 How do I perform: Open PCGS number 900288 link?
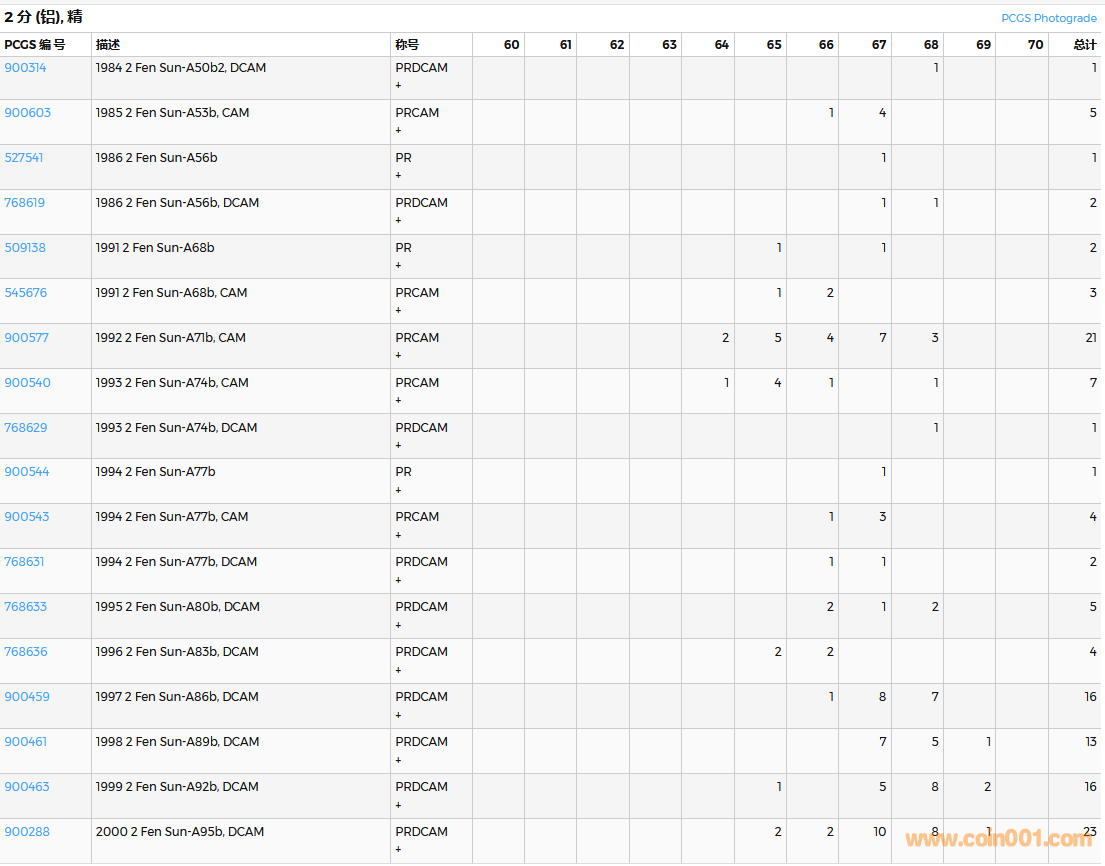[x=27, y=832]
